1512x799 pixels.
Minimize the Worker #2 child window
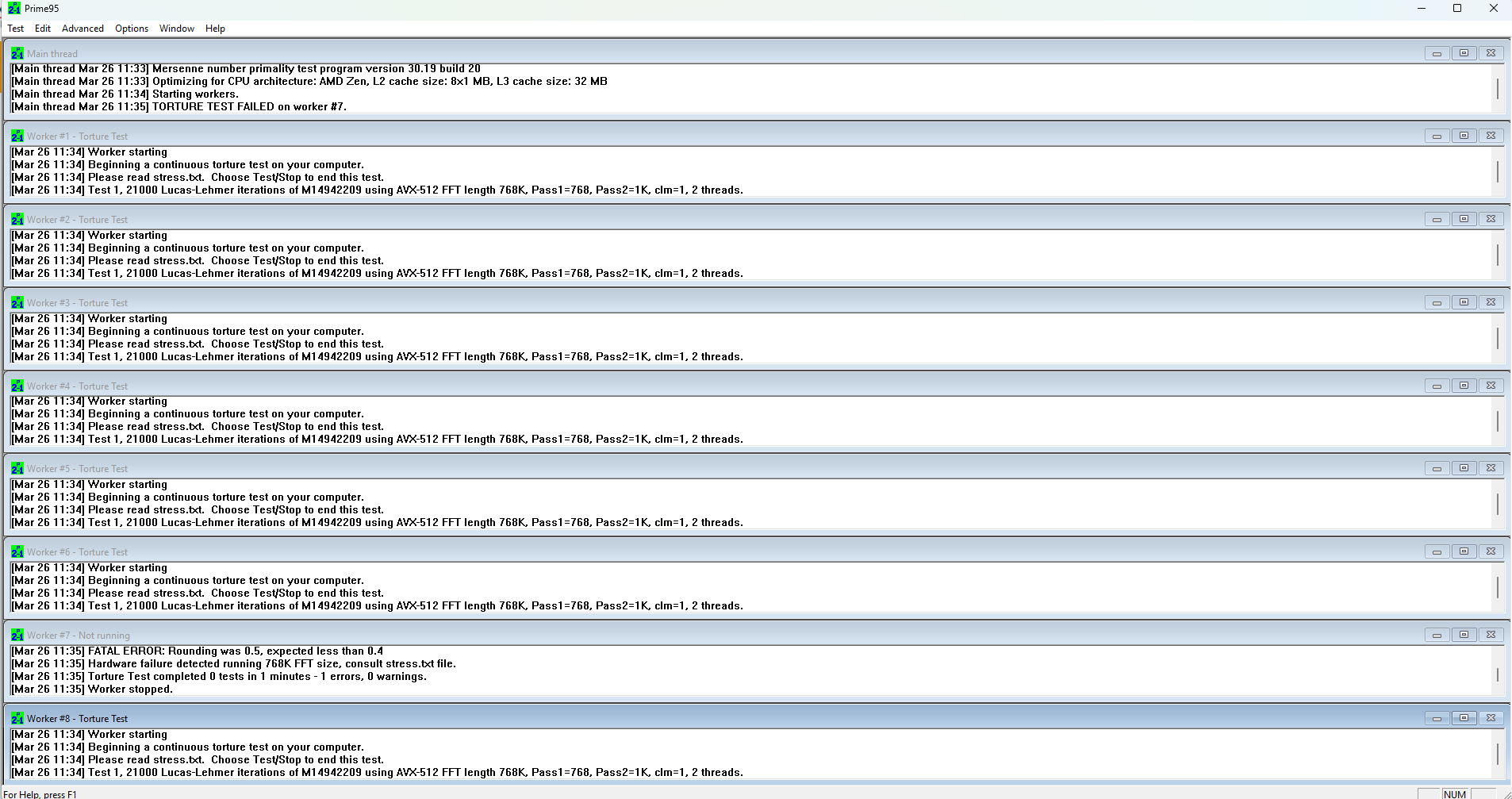pyautogui.click(x=1437, y=219)
